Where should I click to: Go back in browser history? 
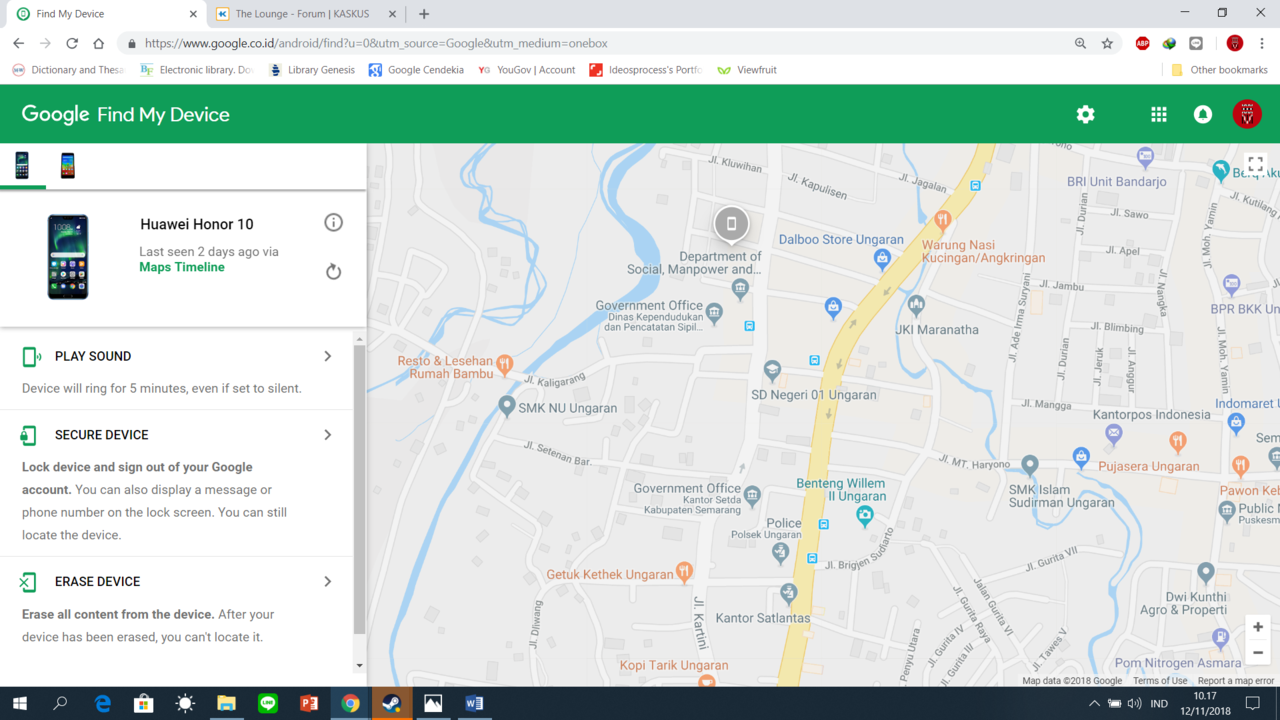pos(18,43)
